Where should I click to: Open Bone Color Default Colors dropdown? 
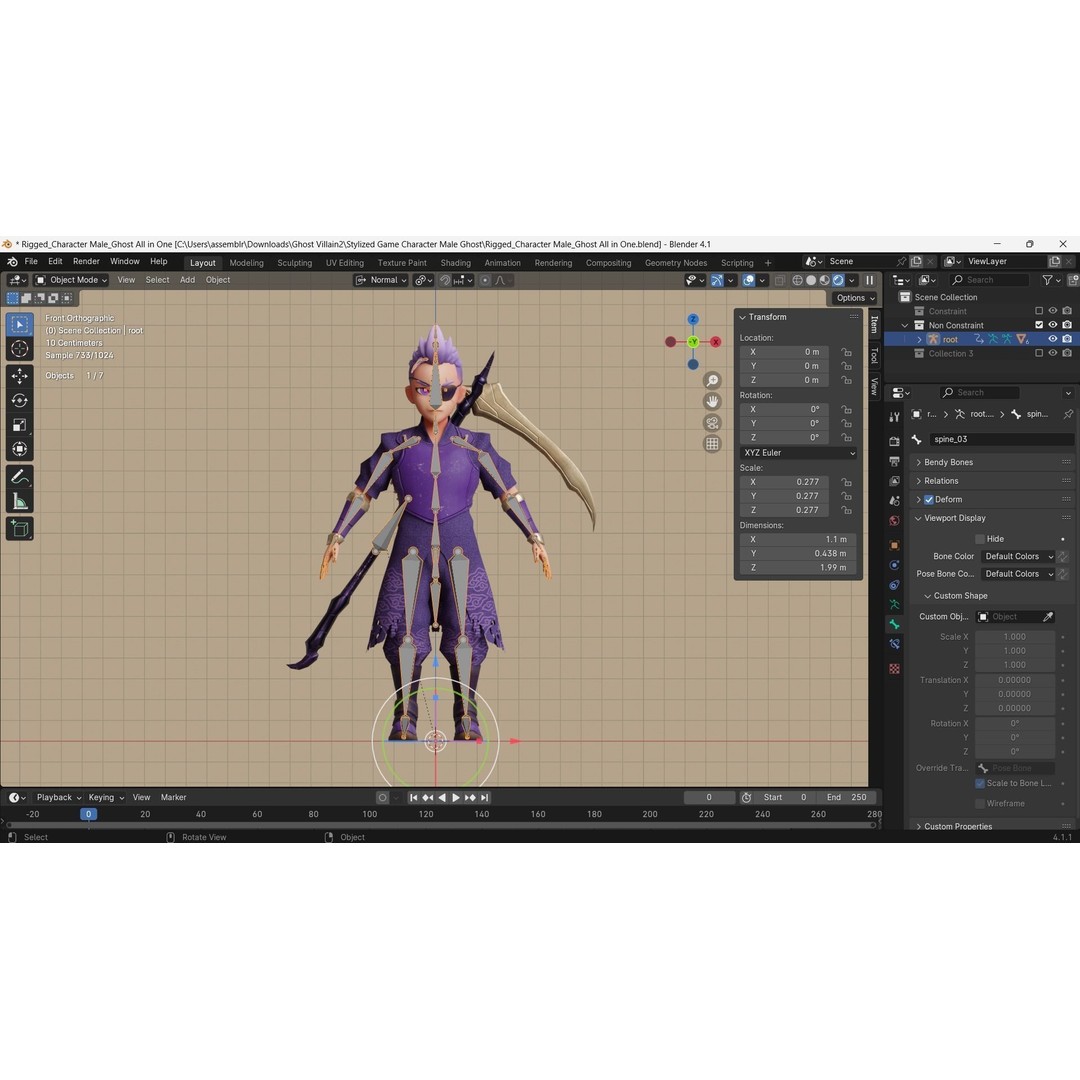point(1017,557)
